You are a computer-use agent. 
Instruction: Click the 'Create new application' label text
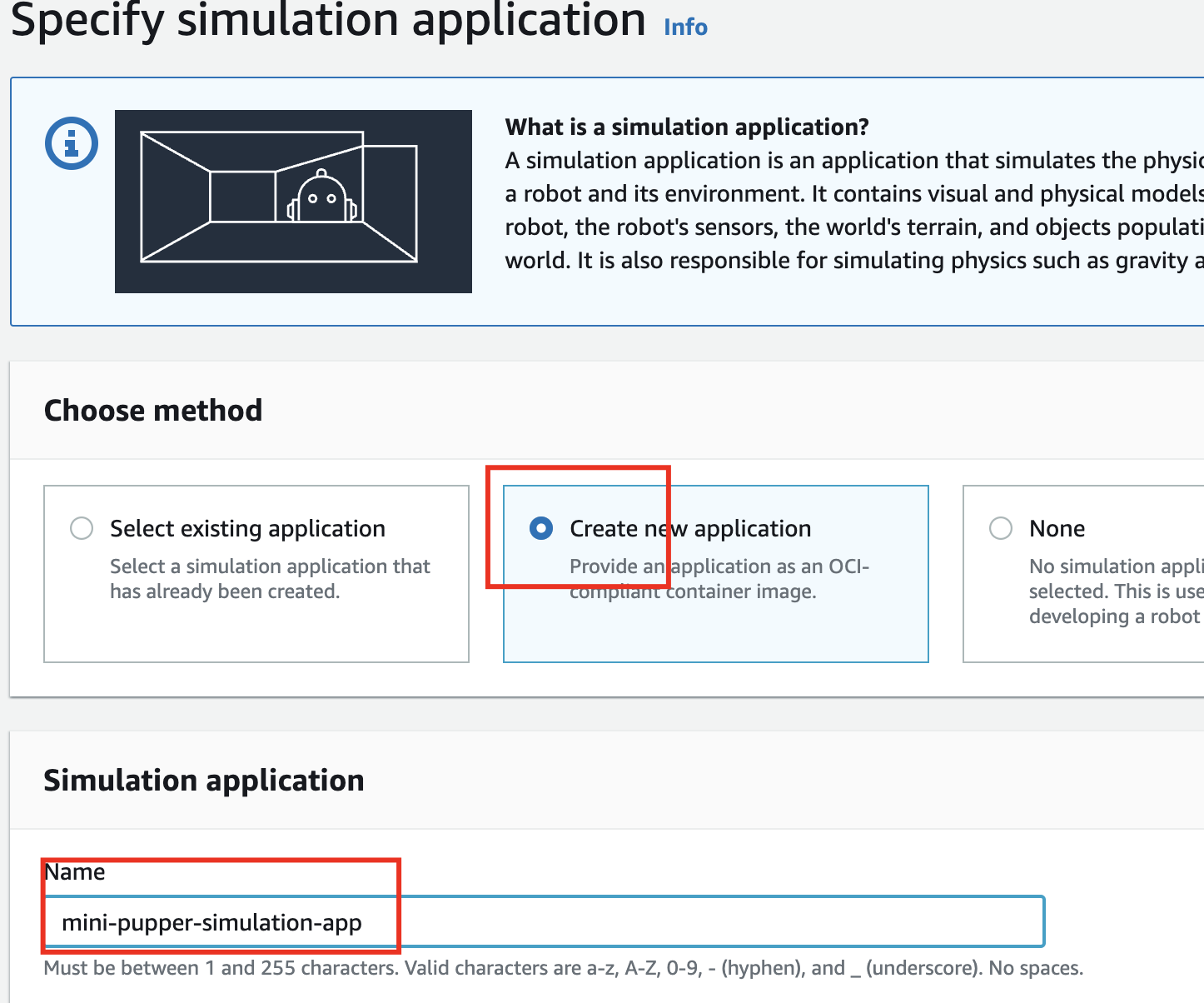coord(690,528)
